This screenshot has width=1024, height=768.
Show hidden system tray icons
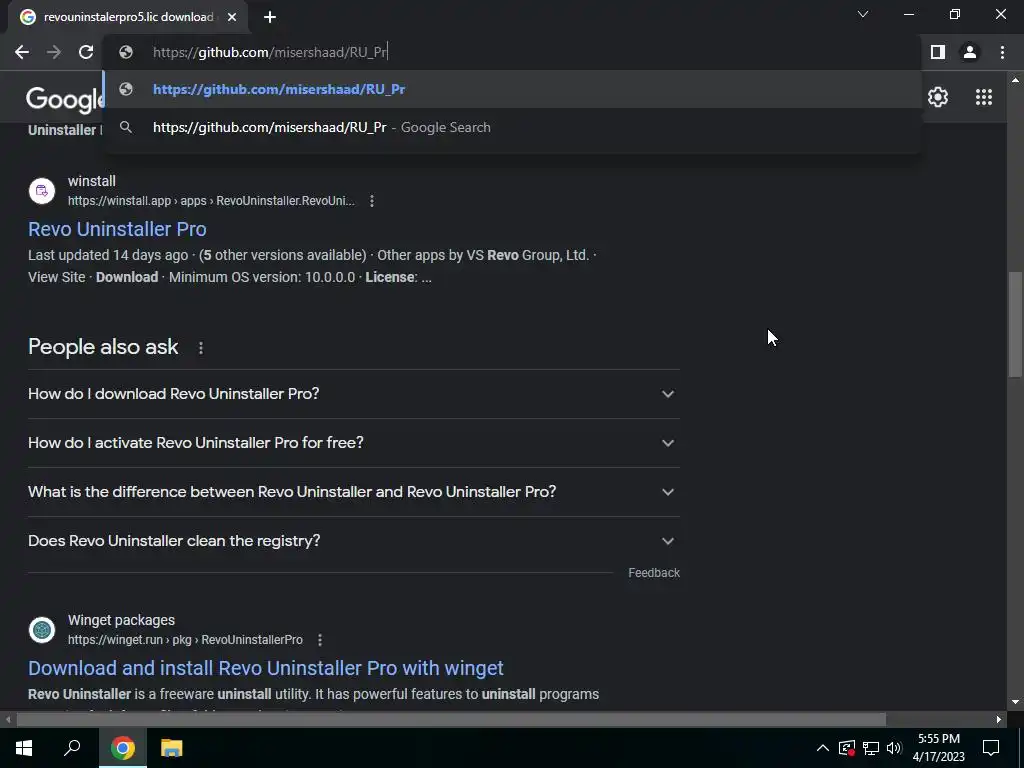pyautogui.click(x=823, y=748)
